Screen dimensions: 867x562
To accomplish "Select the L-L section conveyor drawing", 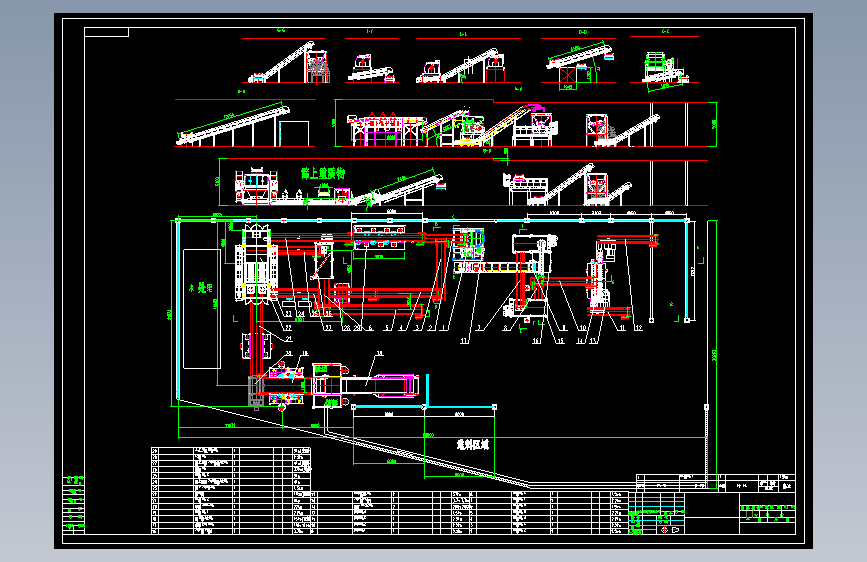I will tap(461, 66).
